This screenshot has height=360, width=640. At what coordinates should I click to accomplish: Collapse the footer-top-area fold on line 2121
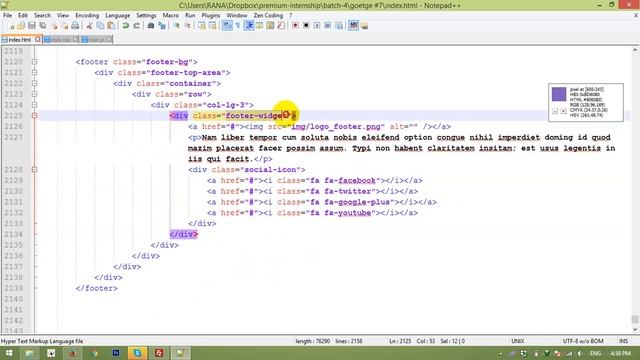coord(34,73)
